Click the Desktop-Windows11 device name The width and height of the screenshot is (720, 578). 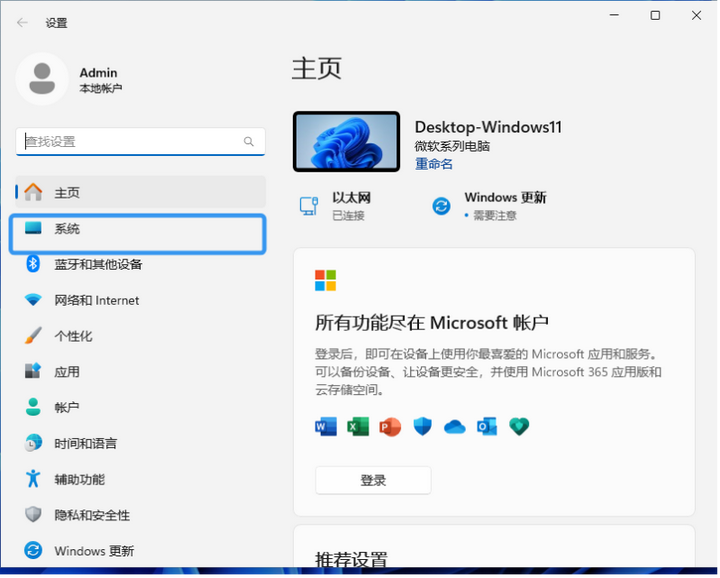pos(489,128)
